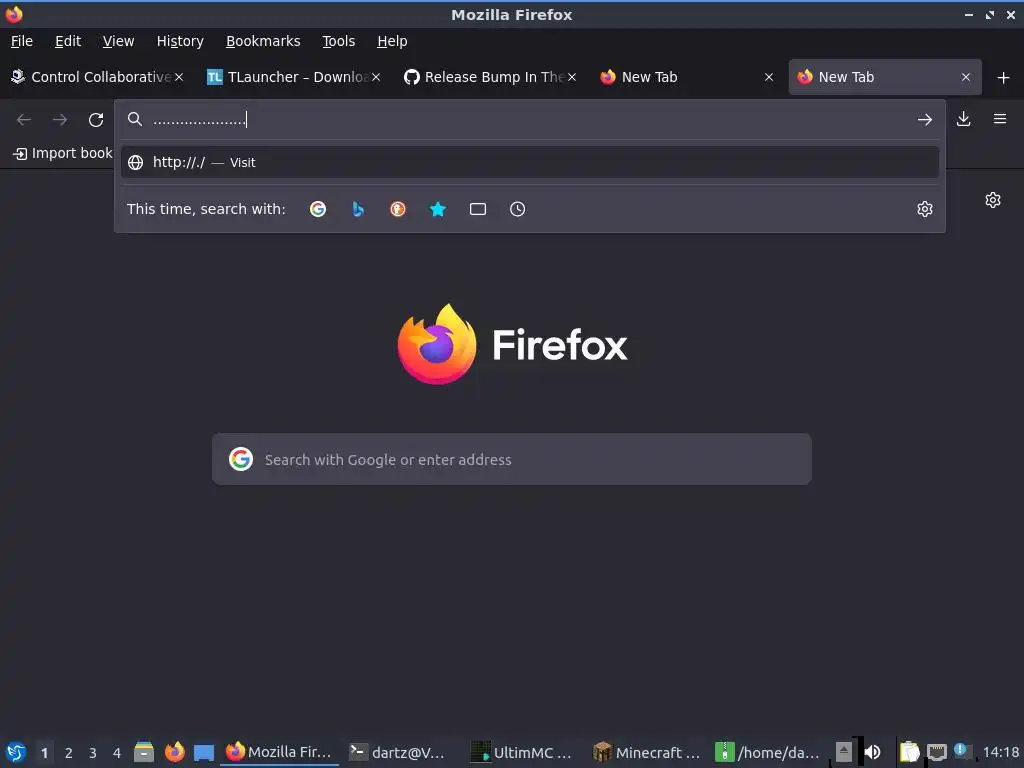Viewport: 1024px width, 768px height.
Task: Close the TLauncher tab
Action: (376, 77)
